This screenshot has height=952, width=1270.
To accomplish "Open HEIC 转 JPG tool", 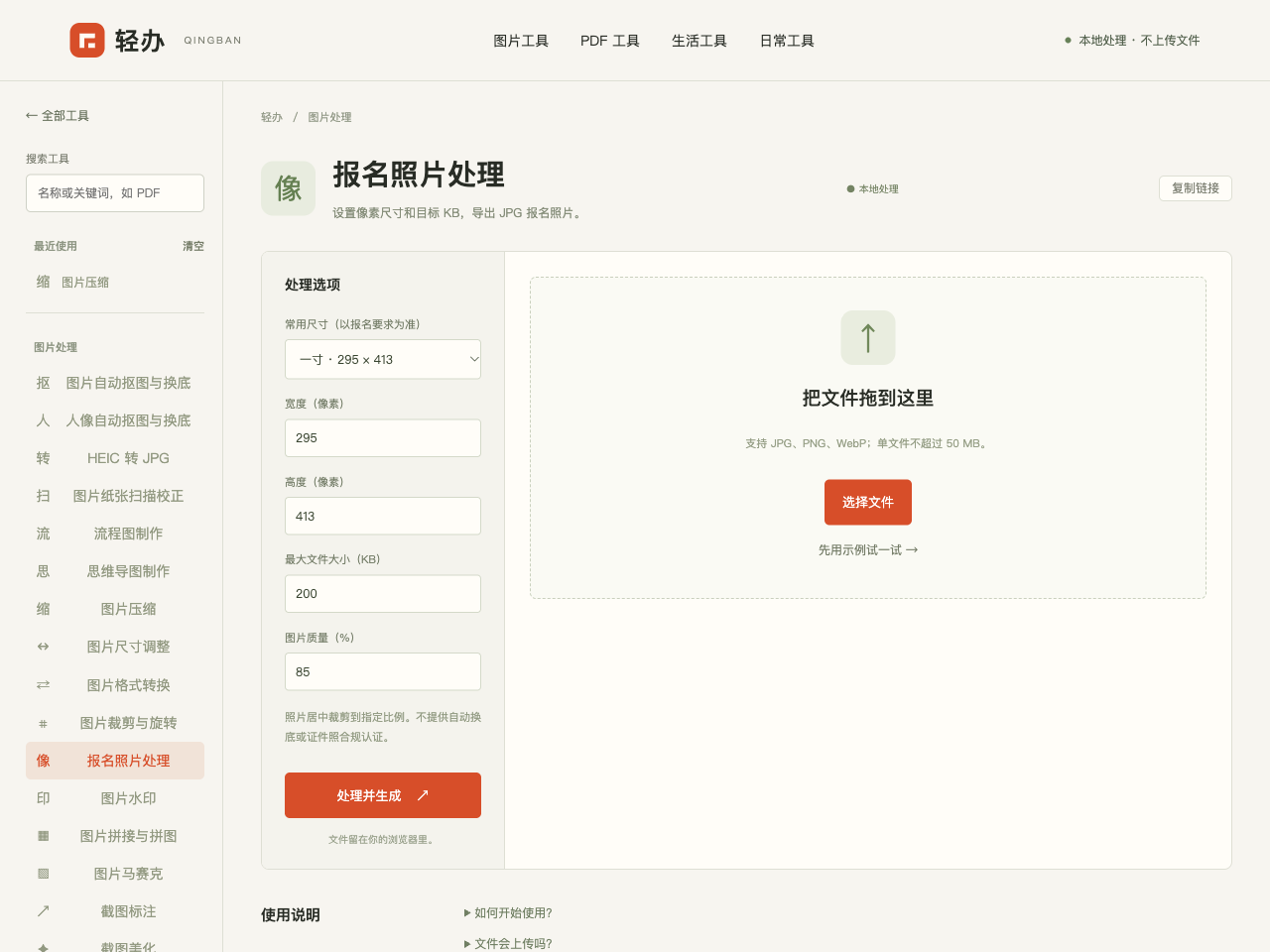I will pyautogui.click(x=115, y=458).
